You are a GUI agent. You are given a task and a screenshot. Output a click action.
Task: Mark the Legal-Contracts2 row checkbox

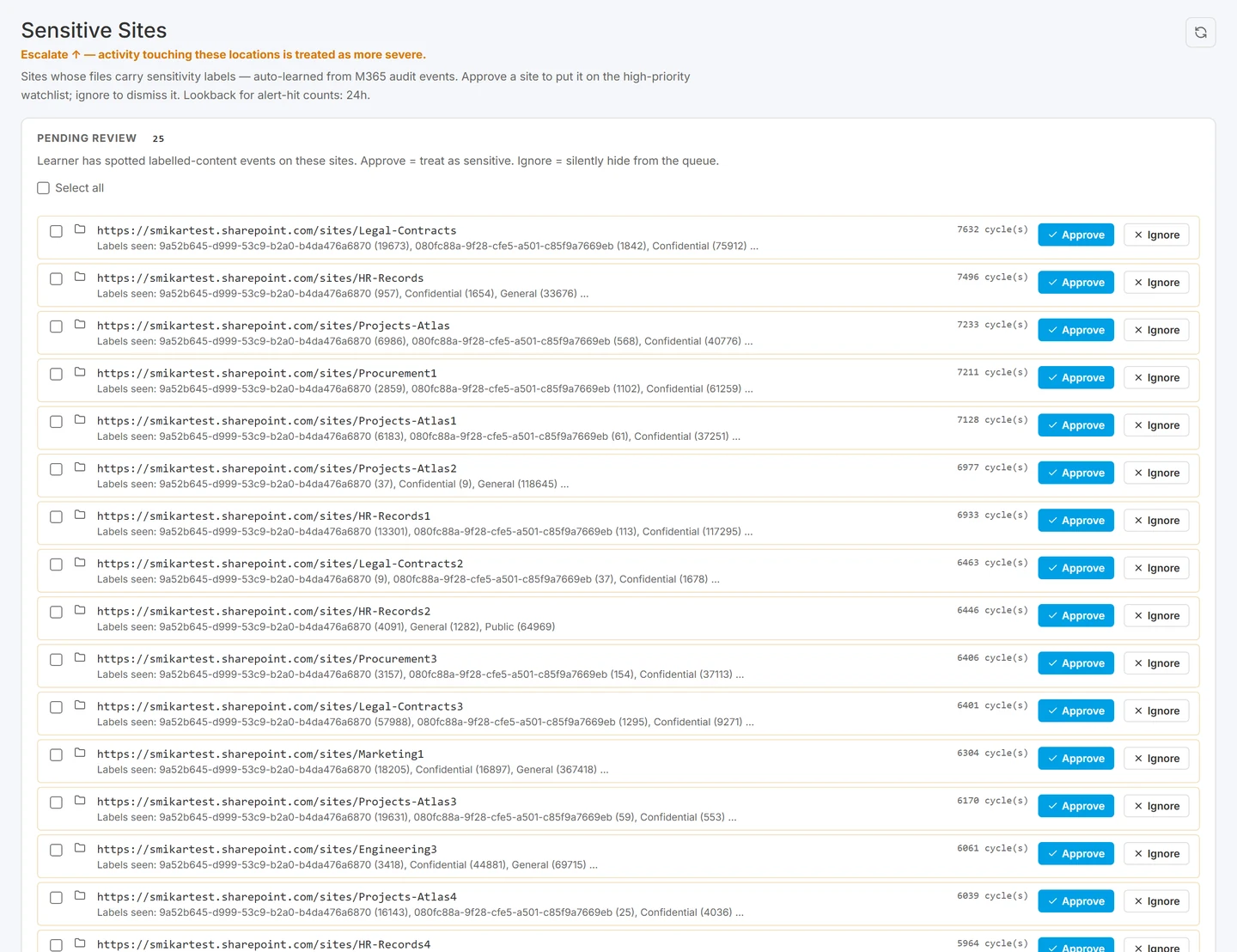tap(56, 564)
